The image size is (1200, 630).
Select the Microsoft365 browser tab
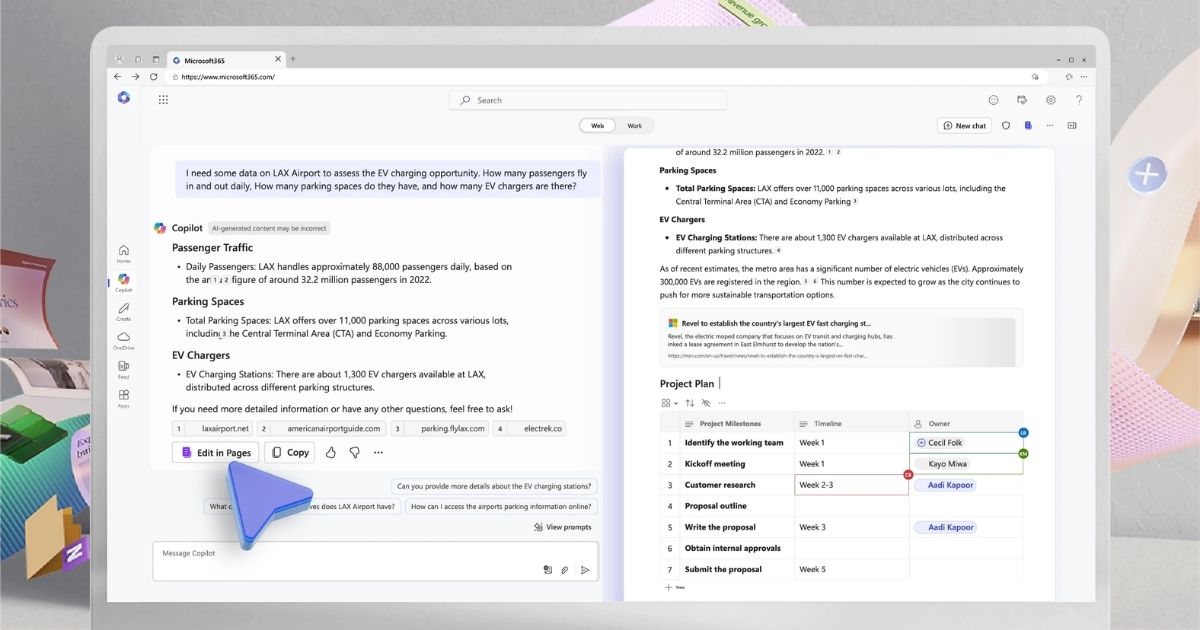click(225, 60)
